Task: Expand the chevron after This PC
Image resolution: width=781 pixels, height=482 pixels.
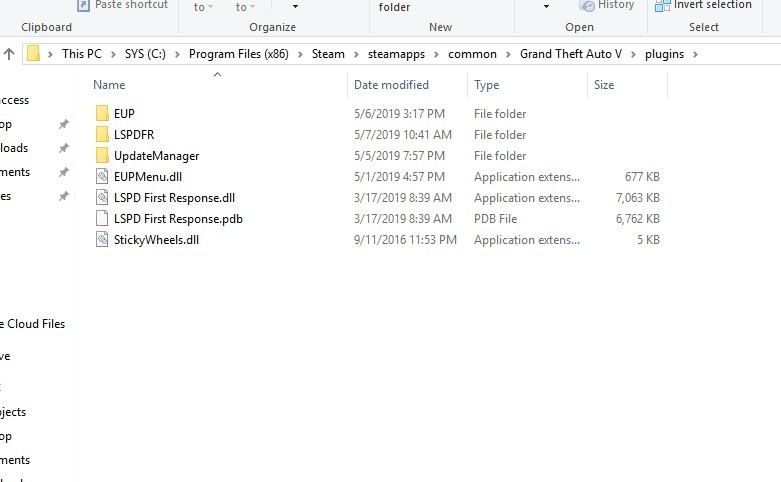Action: pos(113,54)
